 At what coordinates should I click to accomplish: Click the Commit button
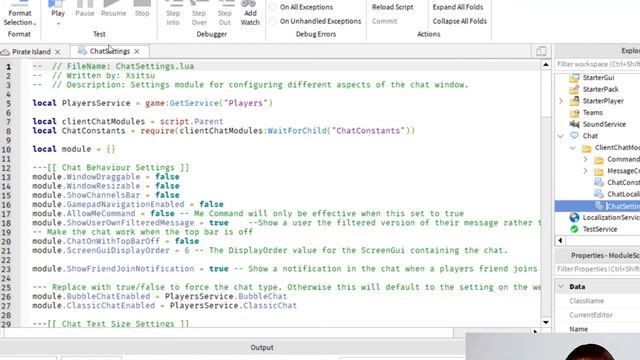[x=384, y=21]
